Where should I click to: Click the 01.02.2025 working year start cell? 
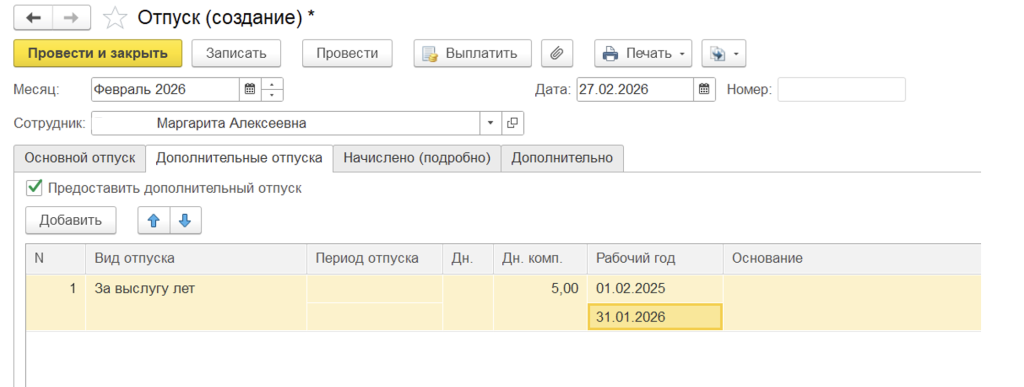(655, 288)
